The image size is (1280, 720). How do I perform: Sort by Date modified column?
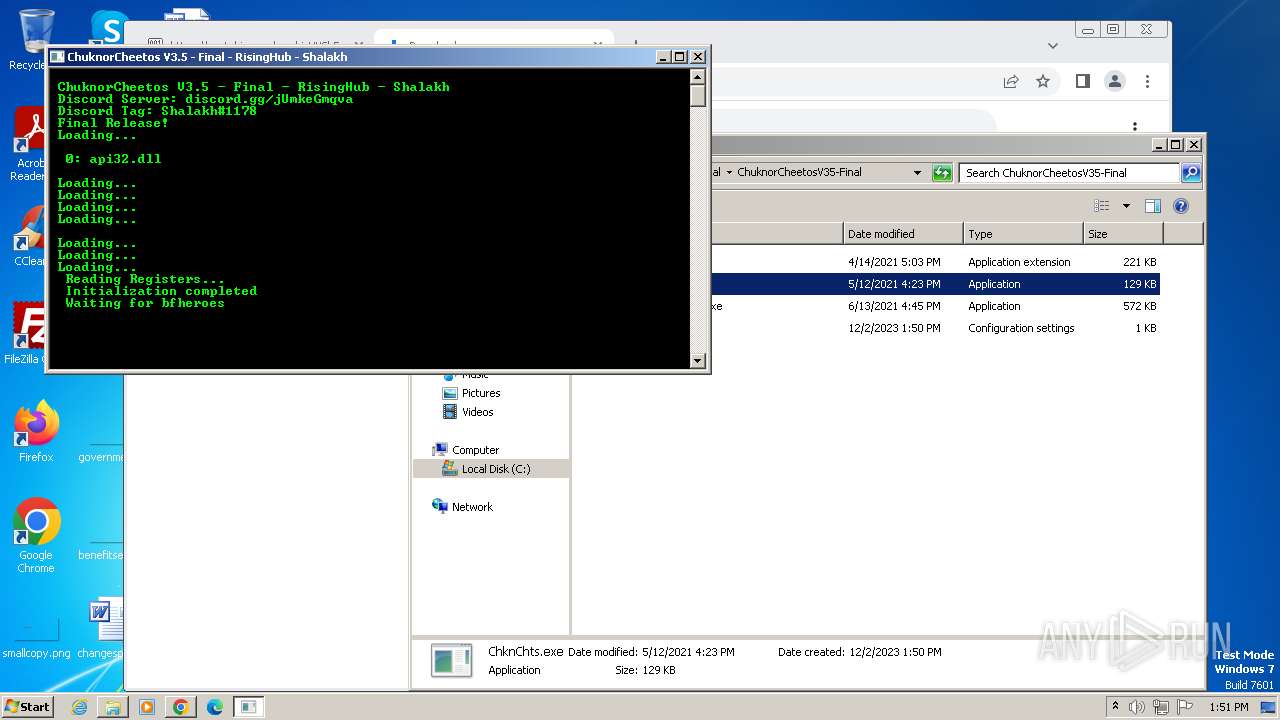point(903,234)
